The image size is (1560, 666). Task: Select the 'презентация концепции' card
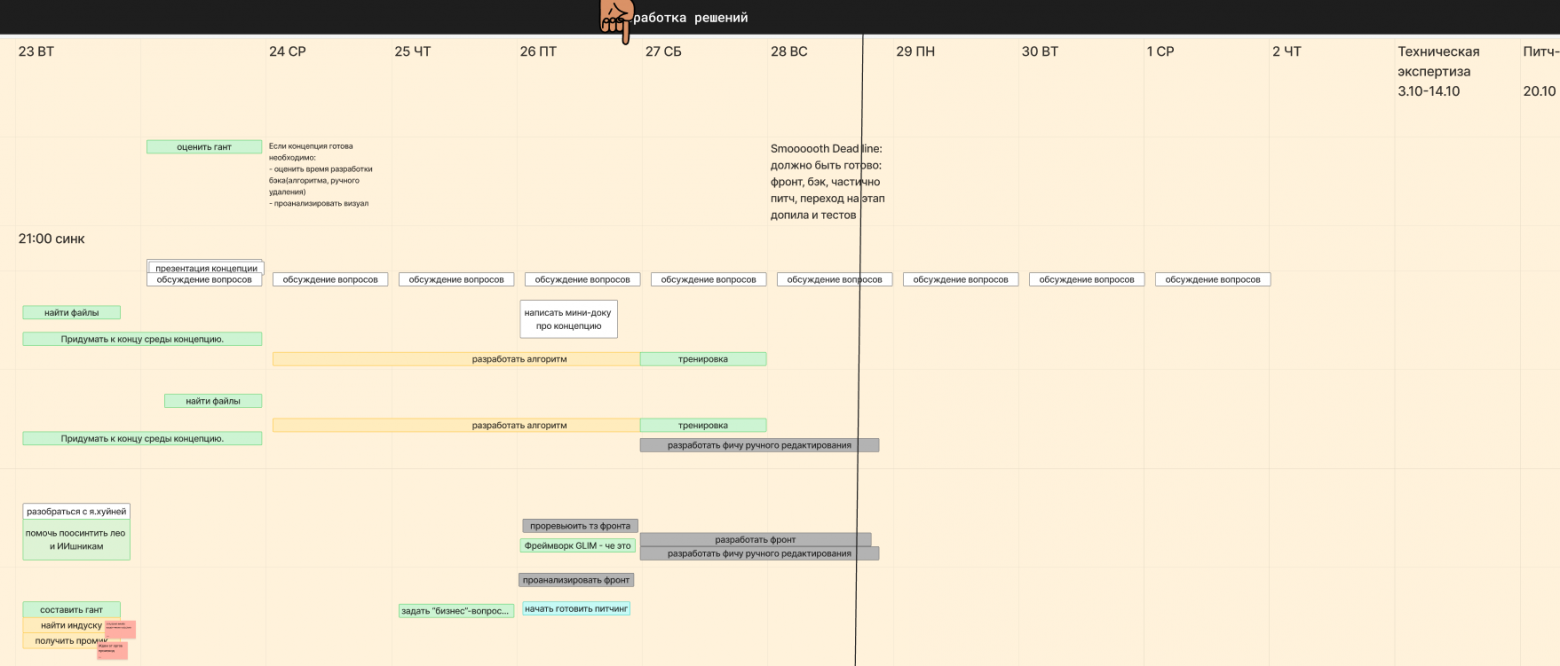pyautogui.click(x=206, y=267)
